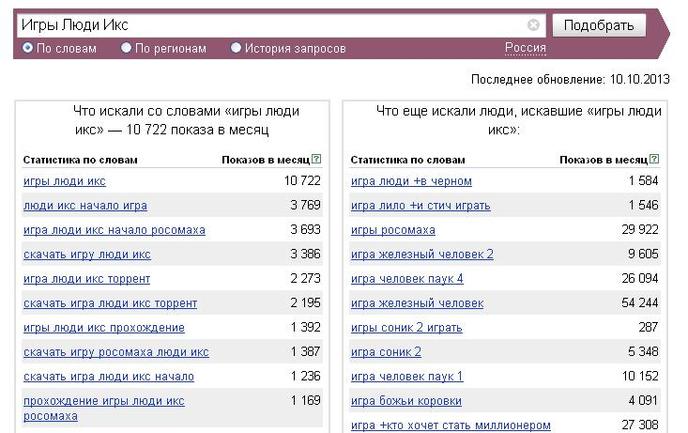Click the count '9 605'
Image resolution: width=688 pixels, height=433 pixels.
point(643,254)
